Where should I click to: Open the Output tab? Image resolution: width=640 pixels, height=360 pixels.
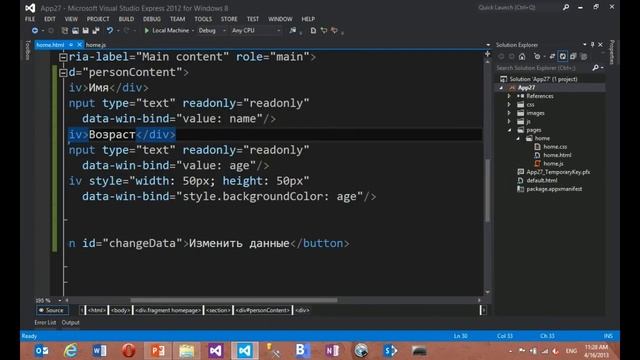71,322
